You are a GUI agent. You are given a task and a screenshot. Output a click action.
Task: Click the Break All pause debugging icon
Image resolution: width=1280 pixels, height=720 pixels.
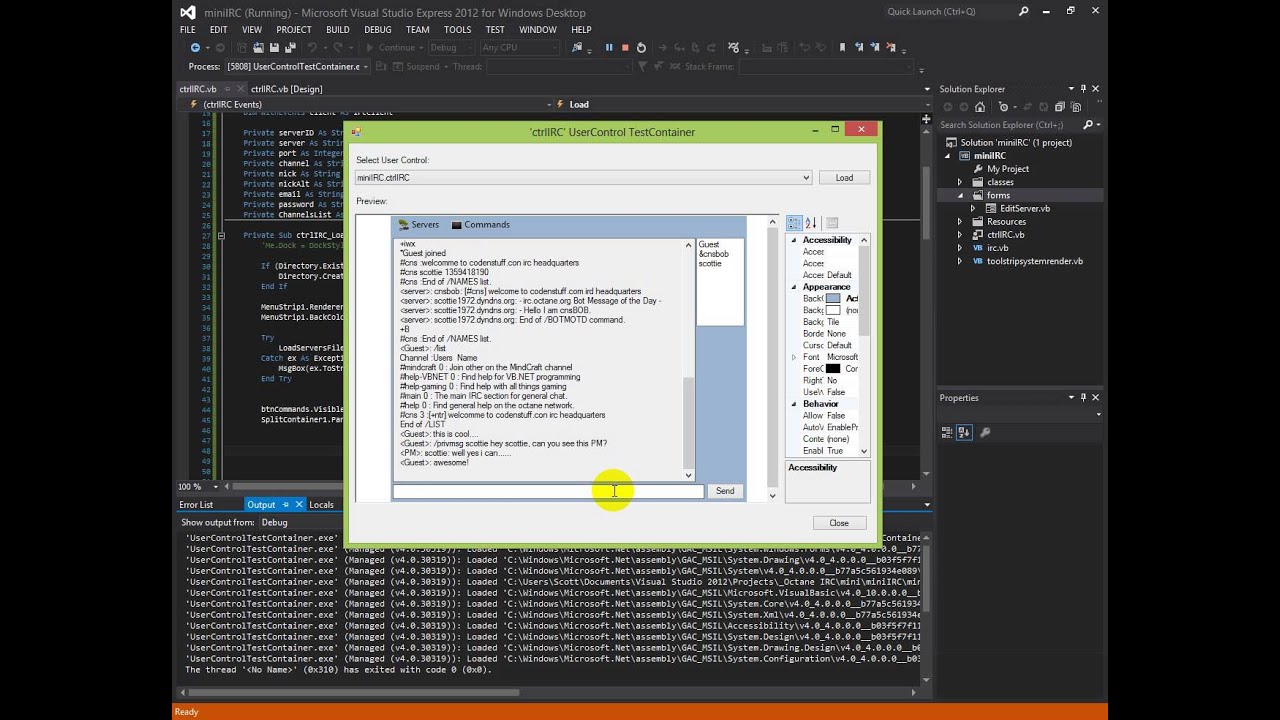608,47
